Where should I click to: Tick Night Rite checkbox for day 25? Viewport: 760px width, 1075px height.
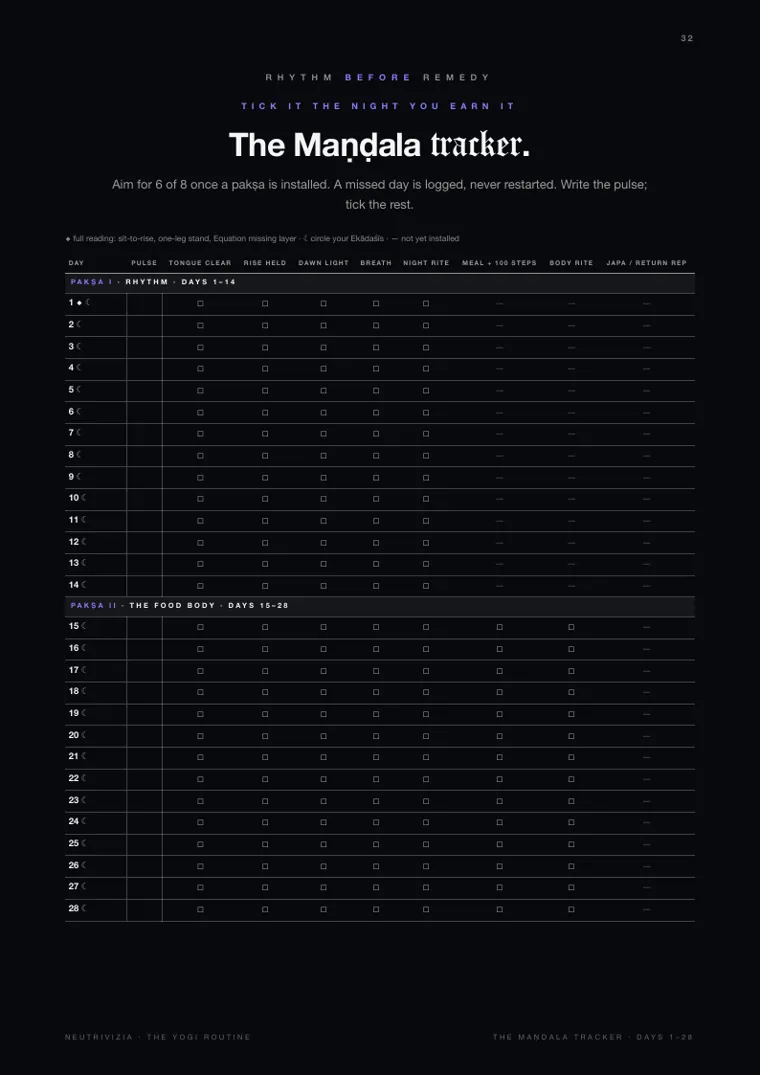coord(426,844)
